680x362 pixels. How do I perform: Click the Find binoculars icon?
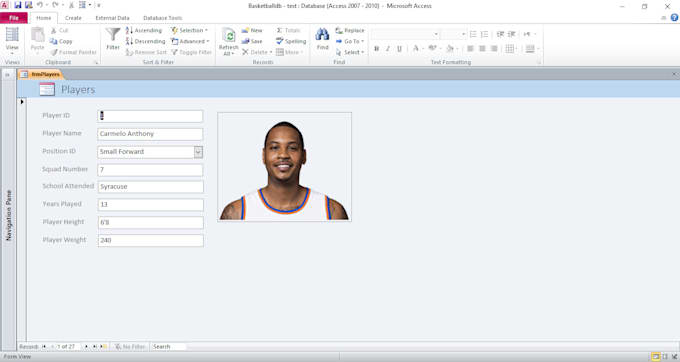[322, 35]
